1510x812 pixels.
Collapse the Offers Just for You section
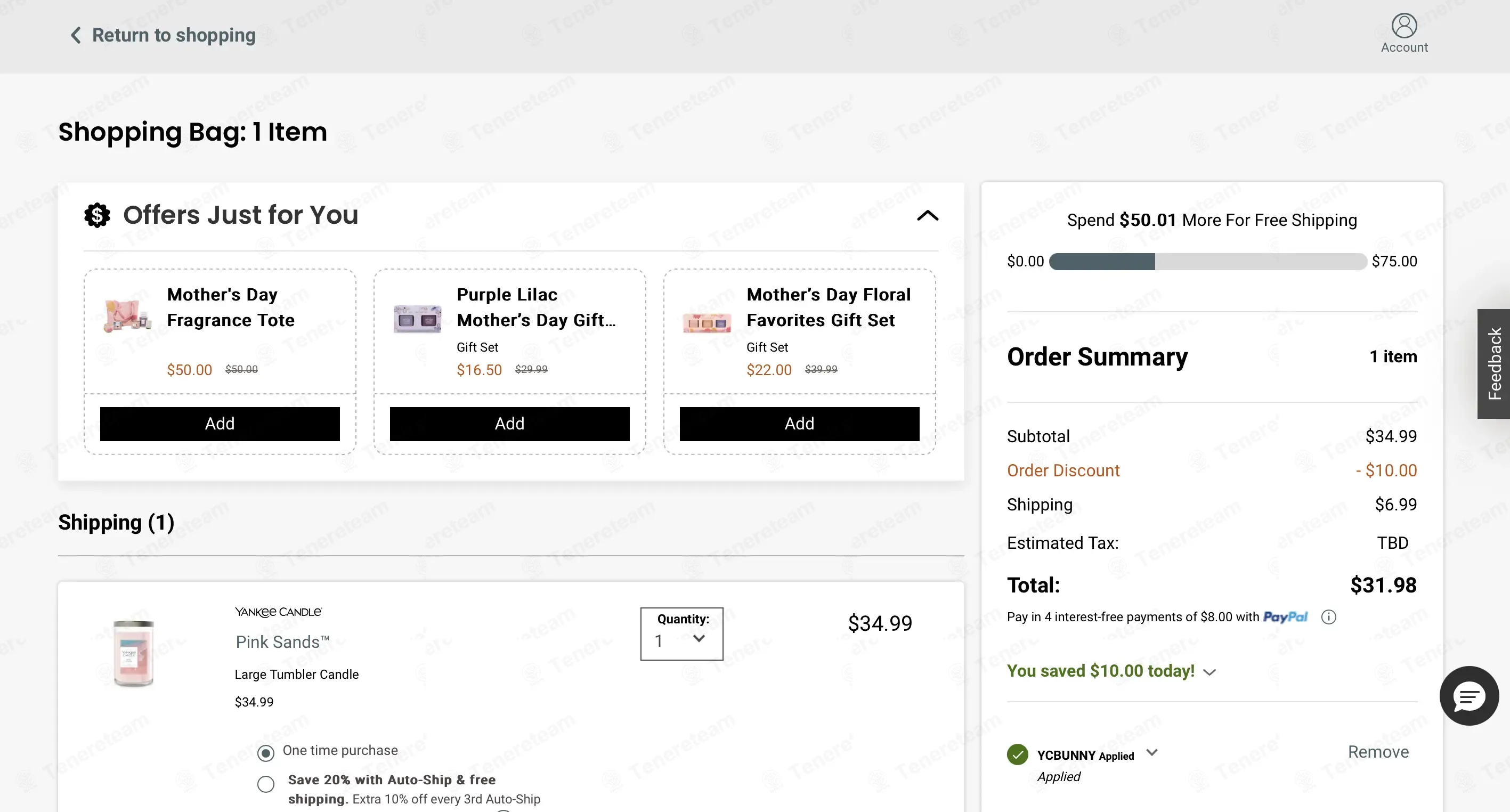coord(927,215)
